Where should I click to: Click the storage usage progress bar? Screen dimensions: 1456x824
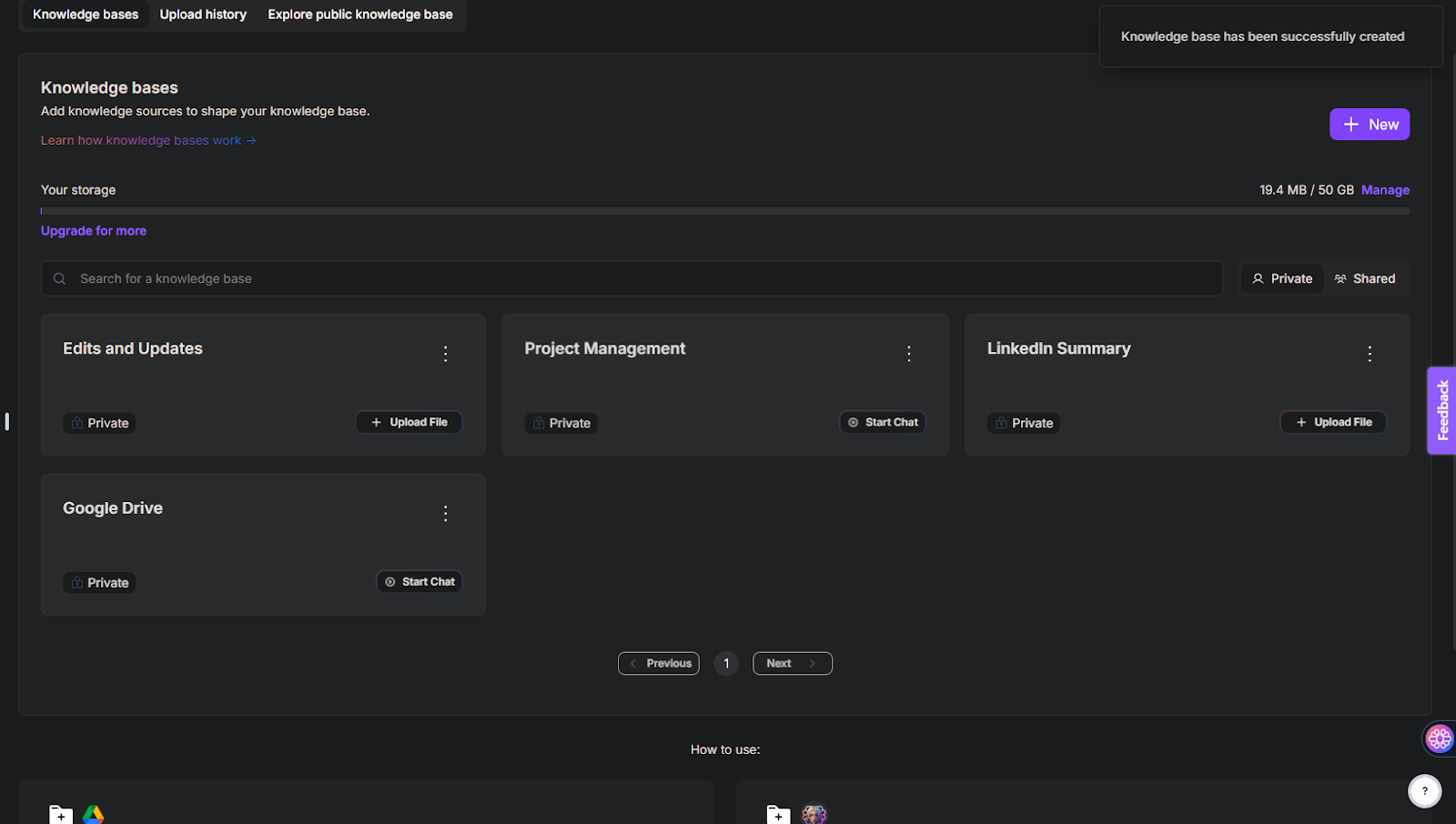725,211
